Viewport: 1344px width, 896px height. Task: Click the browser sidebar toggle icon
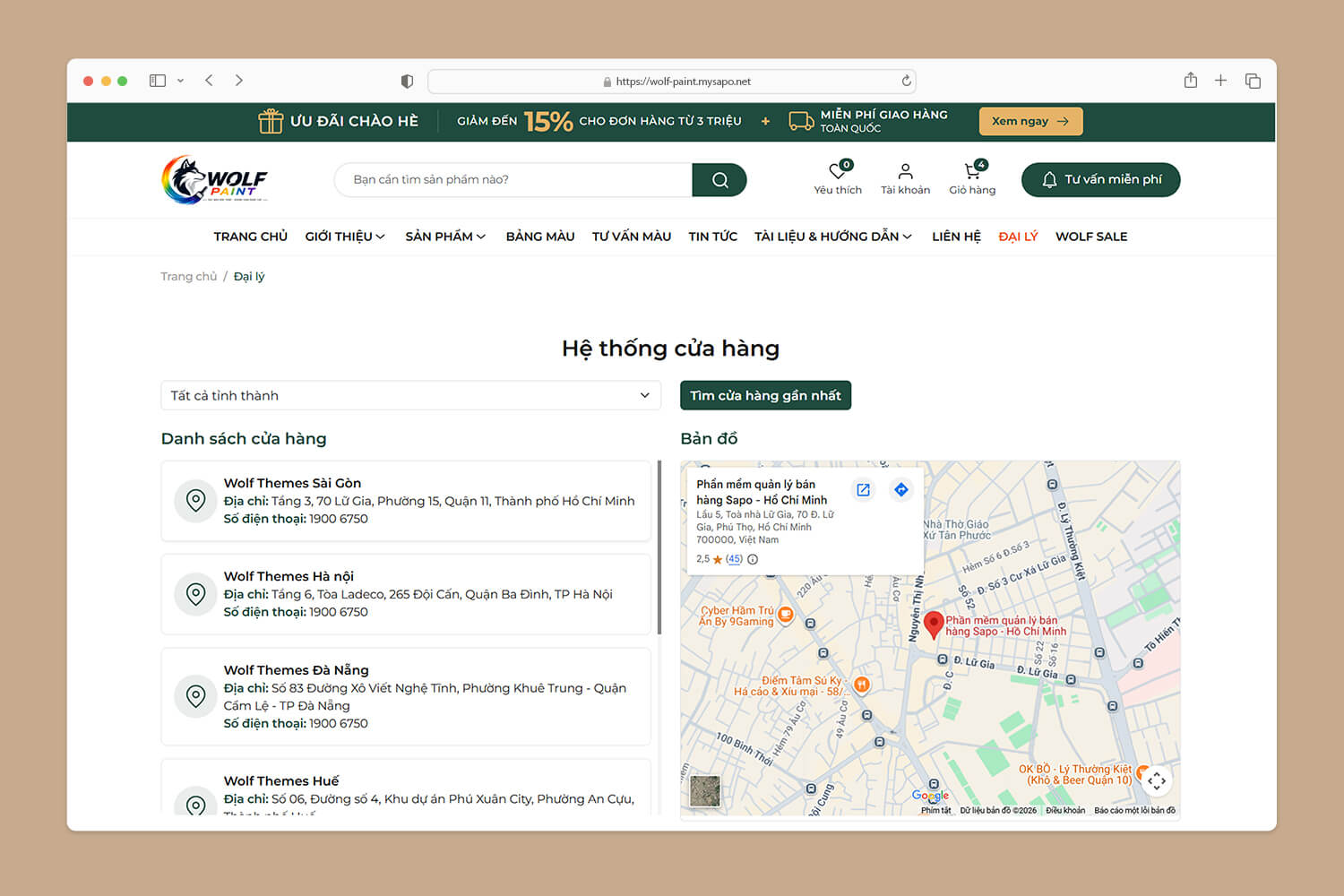158,81
